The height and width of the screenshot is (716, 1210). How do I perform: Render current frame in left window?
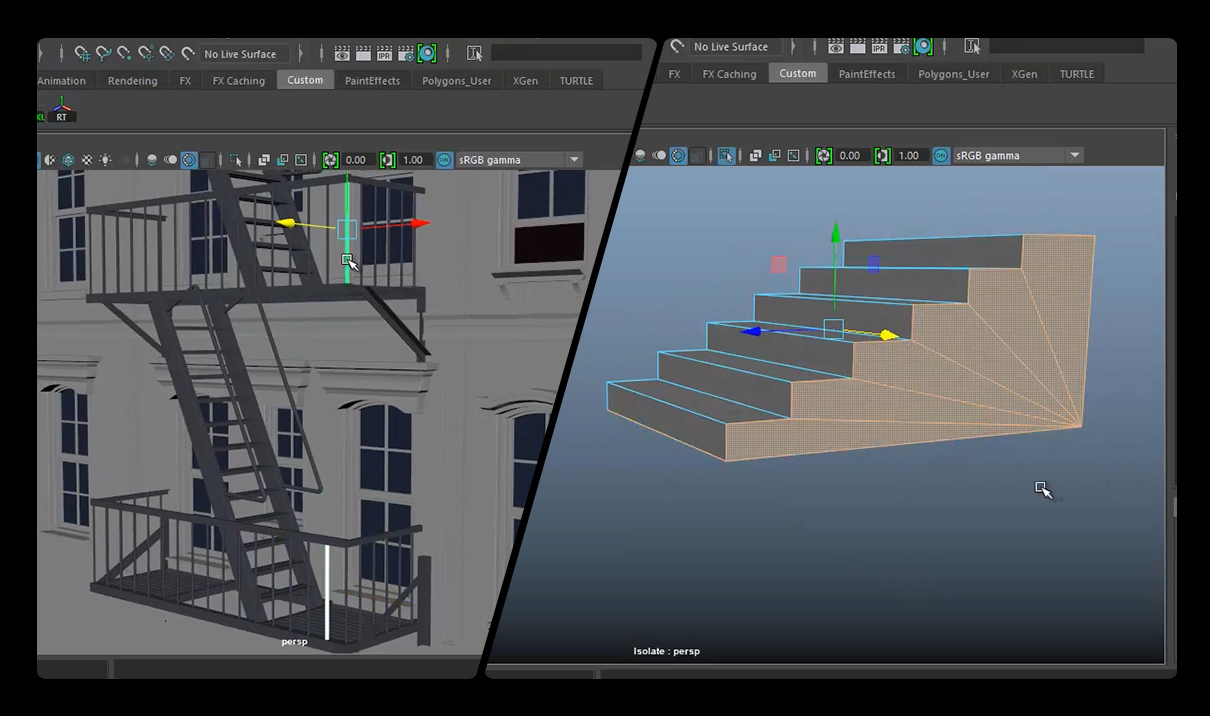(363, 54)
